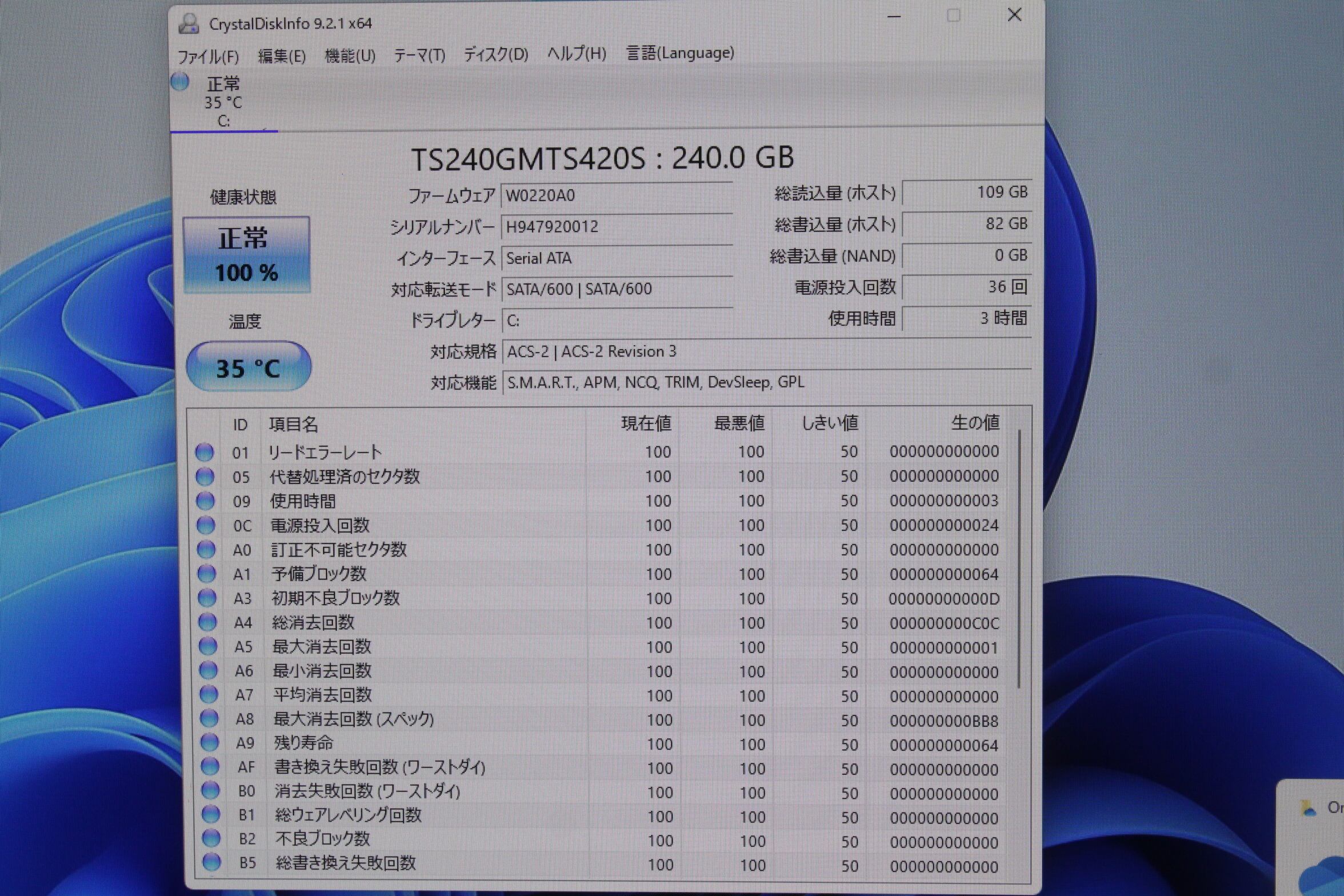Click status icon for A8 最大消去回数 (スペック)
Image resolution: width=1344 pixels, height=896 pixels.
[x=209, y=719]
